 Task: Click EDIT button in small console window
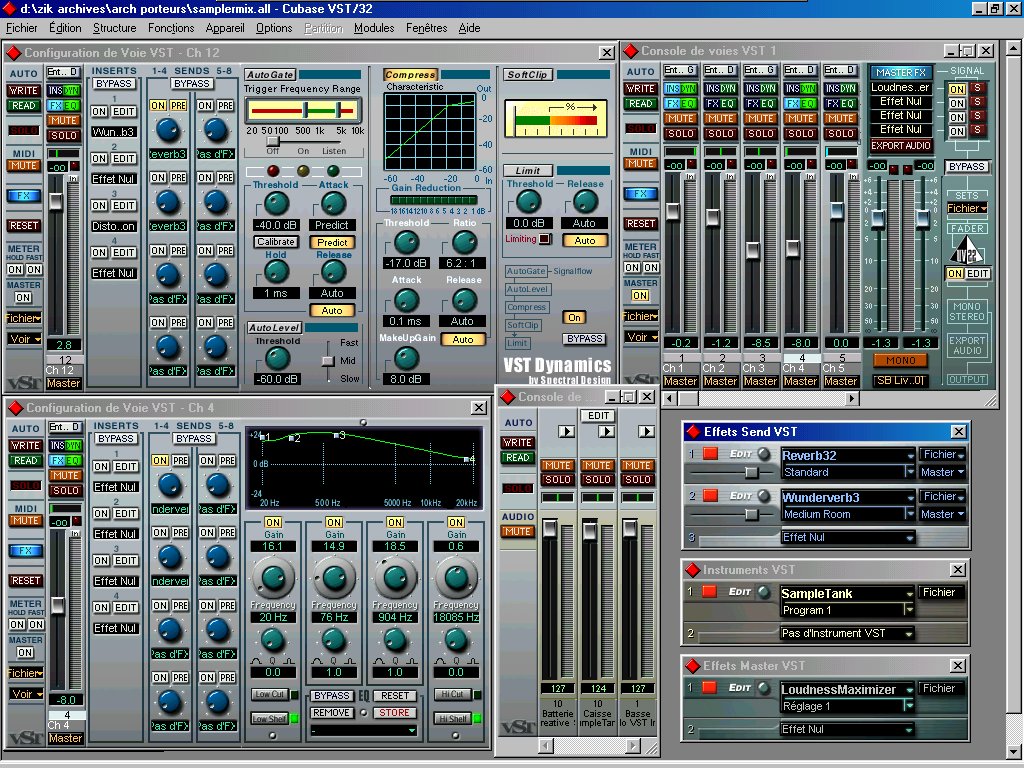598,416
